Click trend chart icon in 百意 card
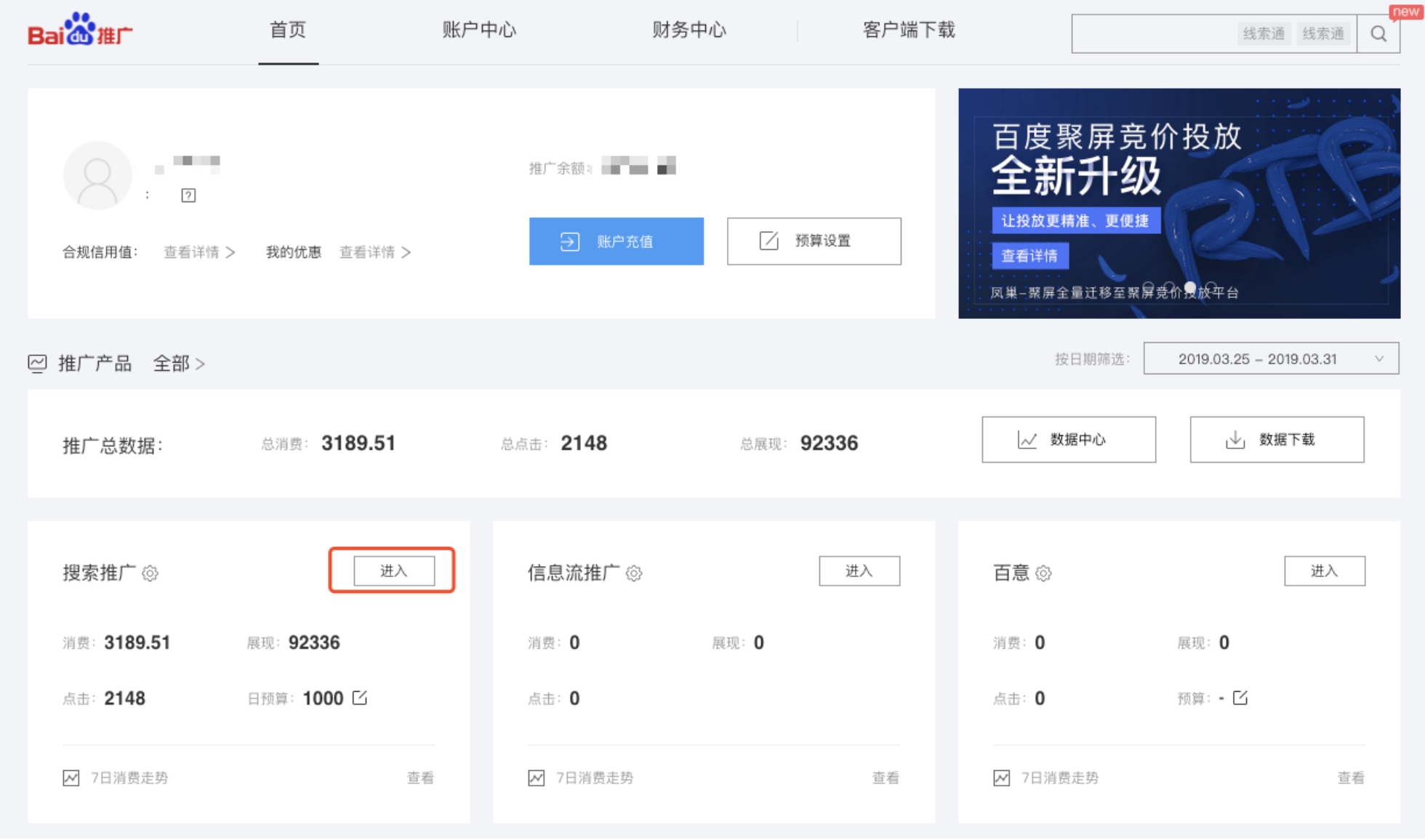 (x=1002, y=778)
